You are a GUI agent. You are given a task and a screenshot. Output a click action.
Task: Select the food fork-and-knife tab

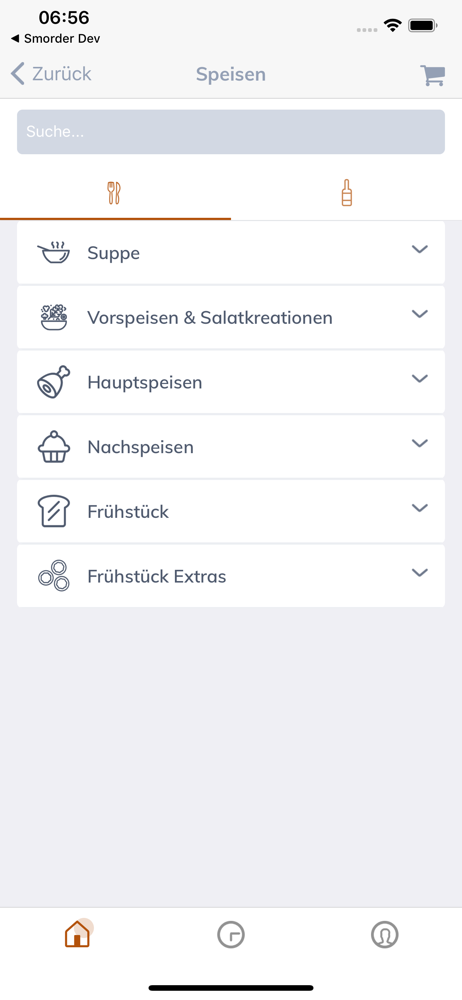click(x=116, y=193)
